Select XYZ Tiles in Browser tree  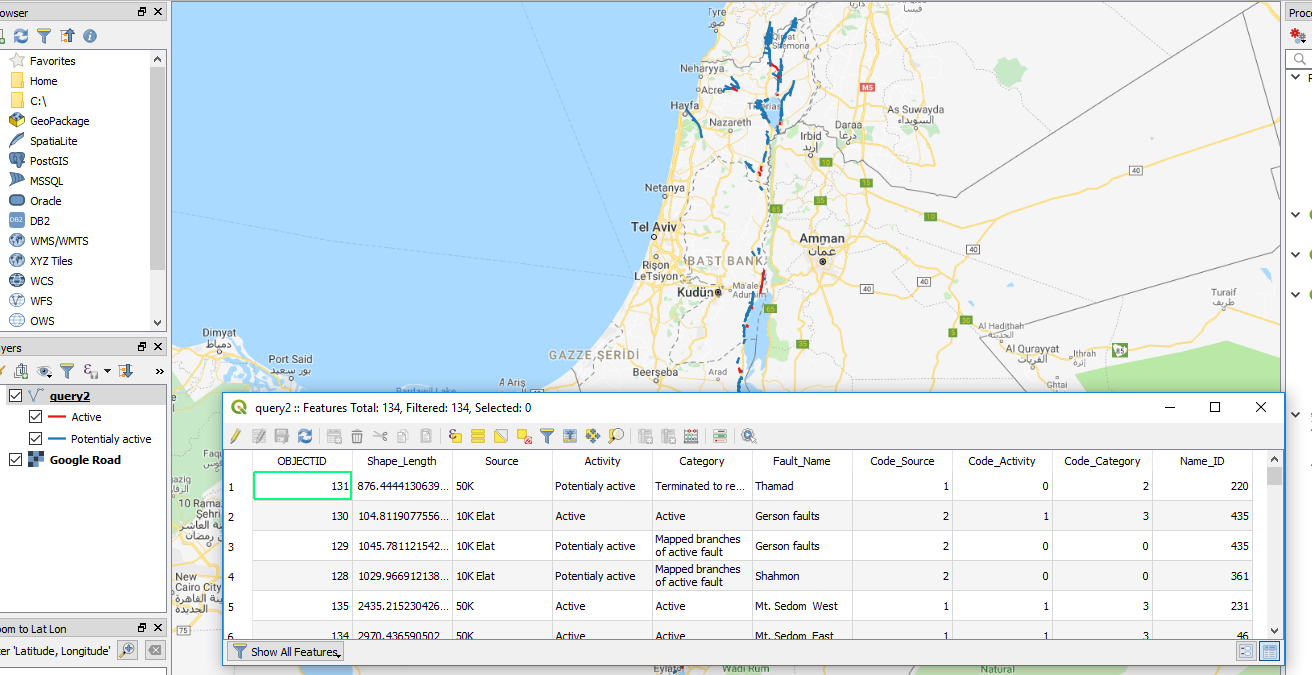coord(50,261)
